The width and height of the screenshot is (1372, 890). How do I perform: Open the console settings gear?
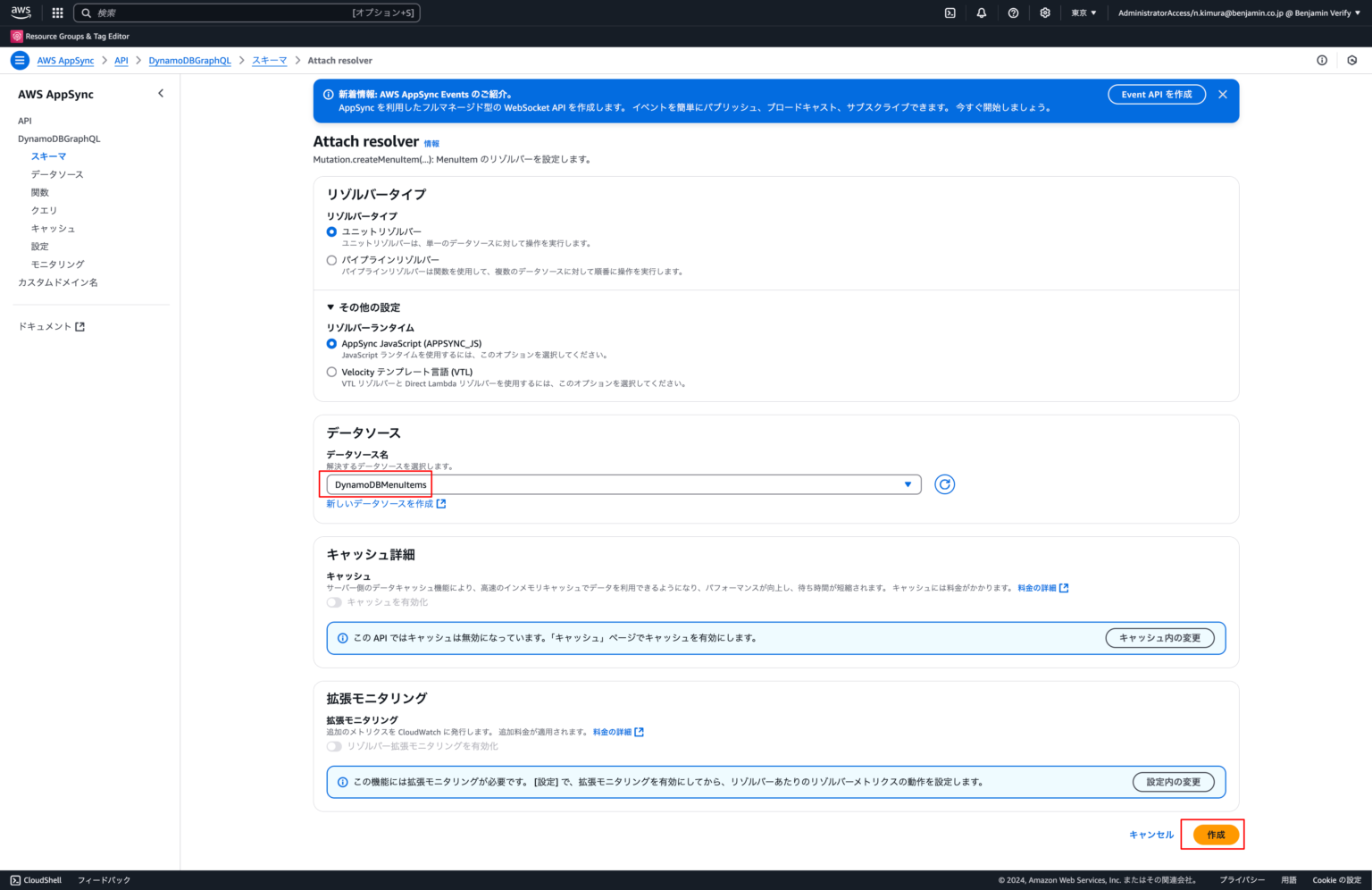click(x=1045, y=13)
